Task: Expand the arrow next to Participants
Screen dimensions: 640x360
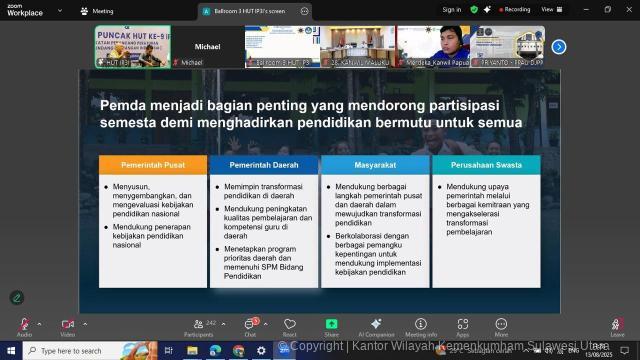Action: (x=224, y=324)
